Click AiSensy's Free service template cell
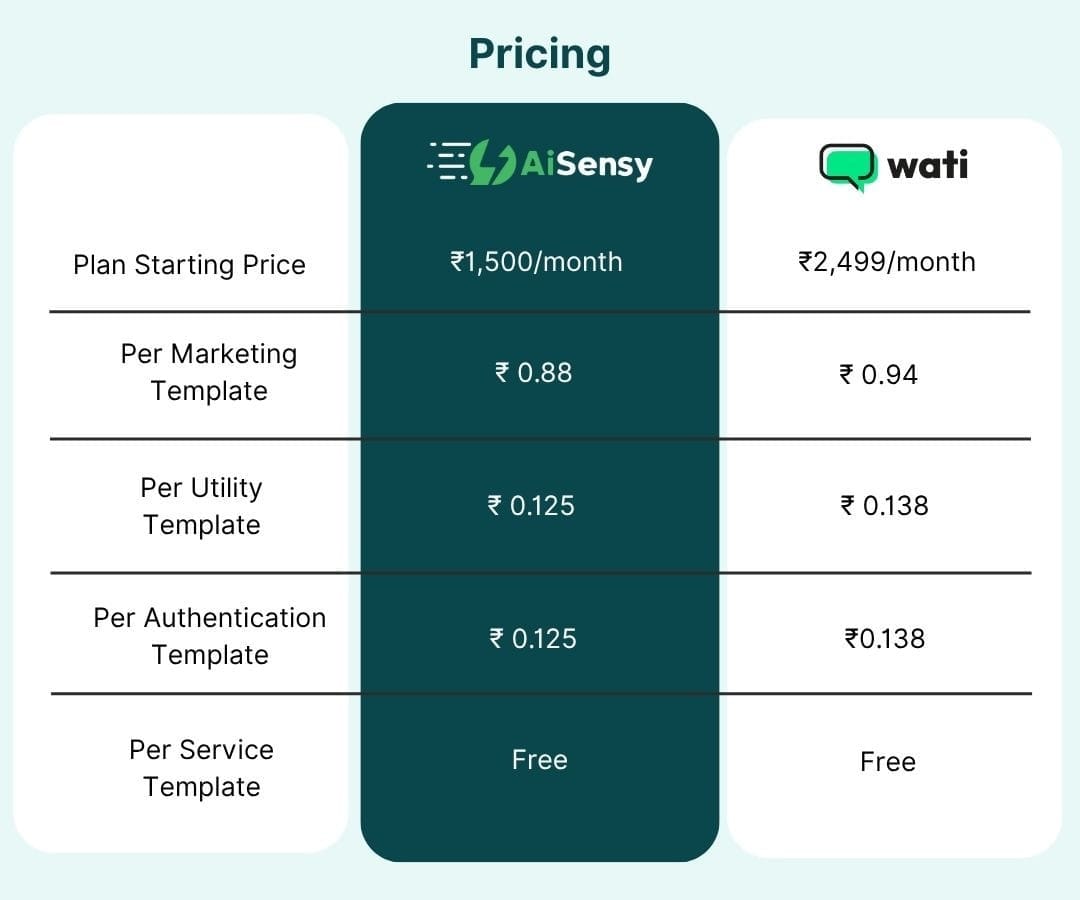This screenshot has width=1080, height=900. 540,760
